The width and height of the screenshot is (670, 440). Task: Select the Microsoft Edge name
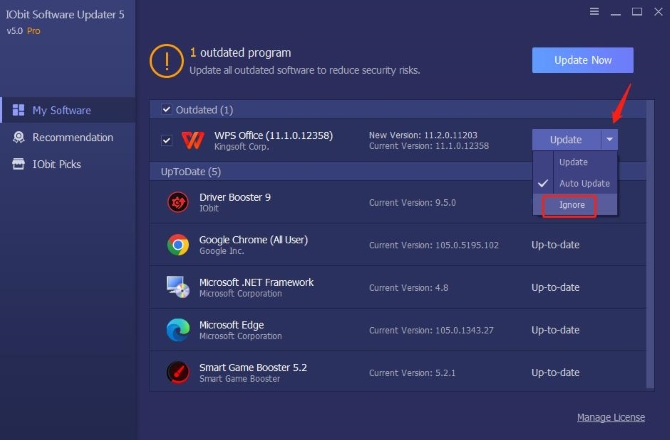(x=231, y=325)
